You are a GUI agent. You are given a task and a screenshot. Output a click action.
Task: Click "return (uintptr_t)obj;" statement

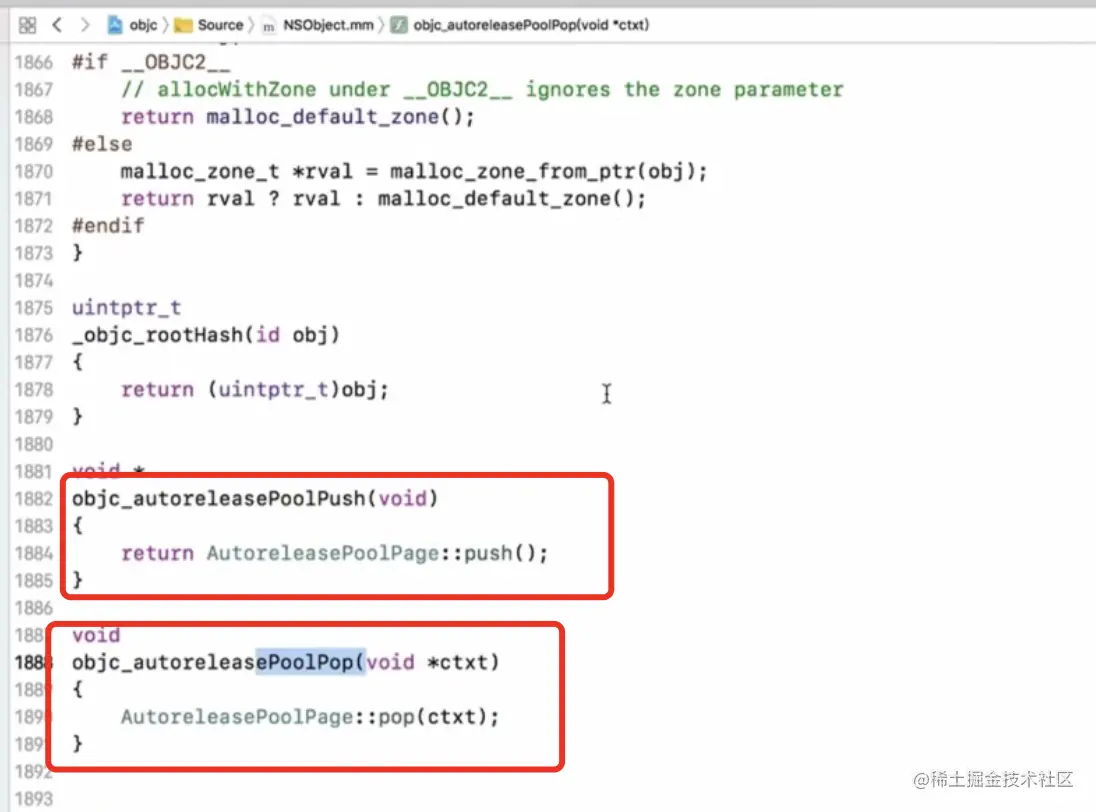pos(254,389)
